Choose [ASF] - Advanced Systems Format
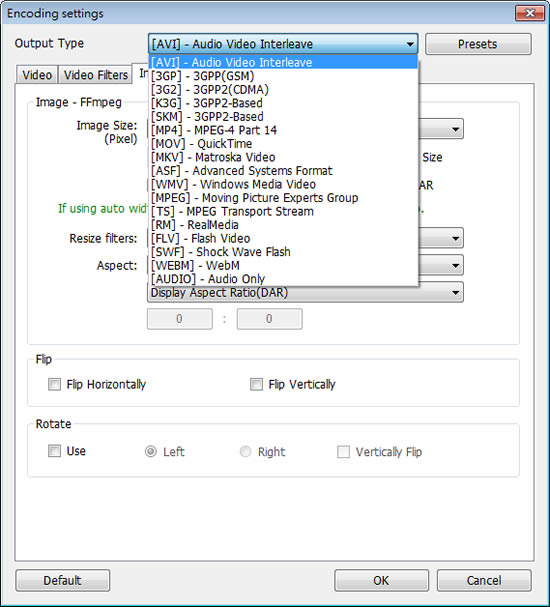This screenshot has width=550, height=607. point(283,171)
